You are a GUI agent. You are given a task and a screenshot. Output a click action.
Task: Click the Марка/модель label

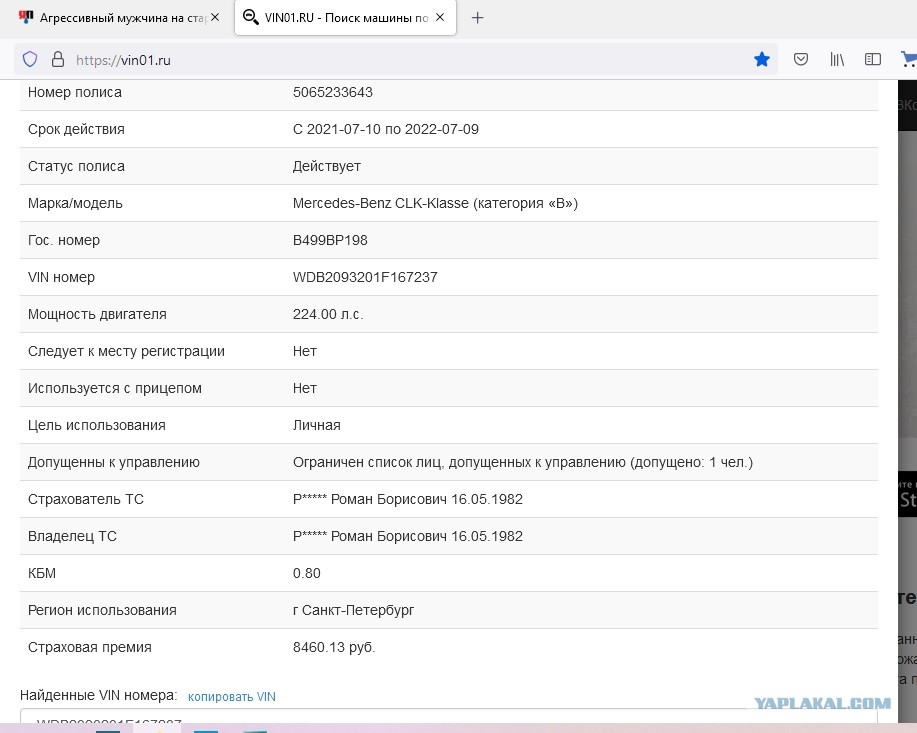[75, 203]
